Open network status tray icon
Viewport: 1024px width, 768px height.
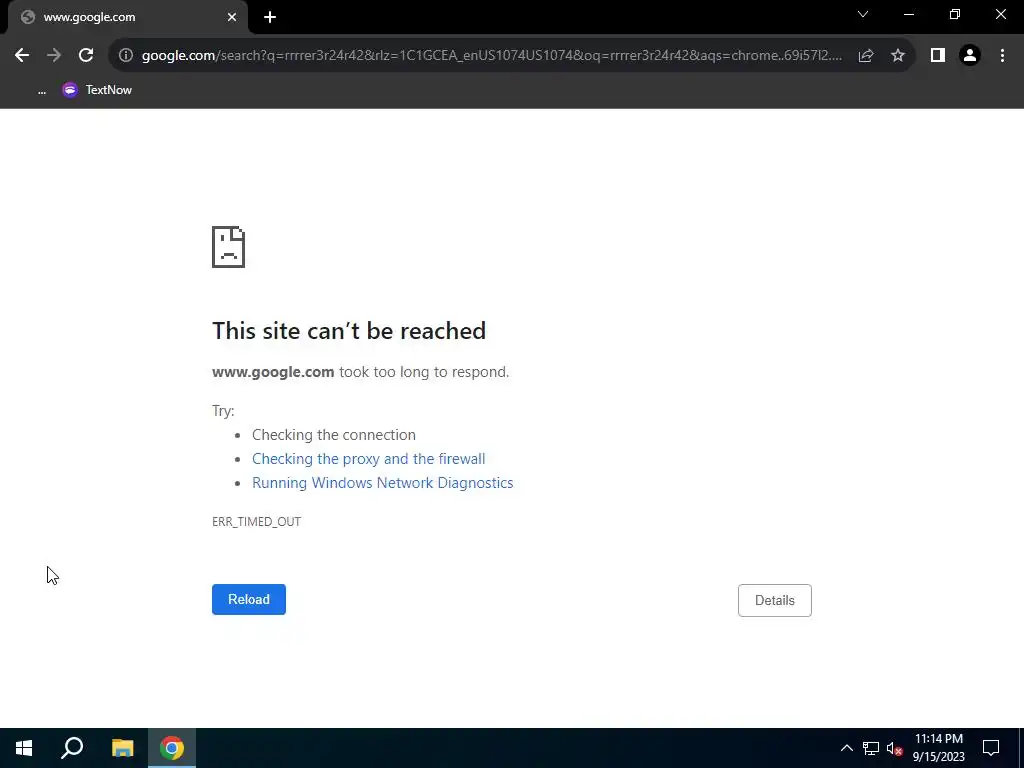pos(871,748)
